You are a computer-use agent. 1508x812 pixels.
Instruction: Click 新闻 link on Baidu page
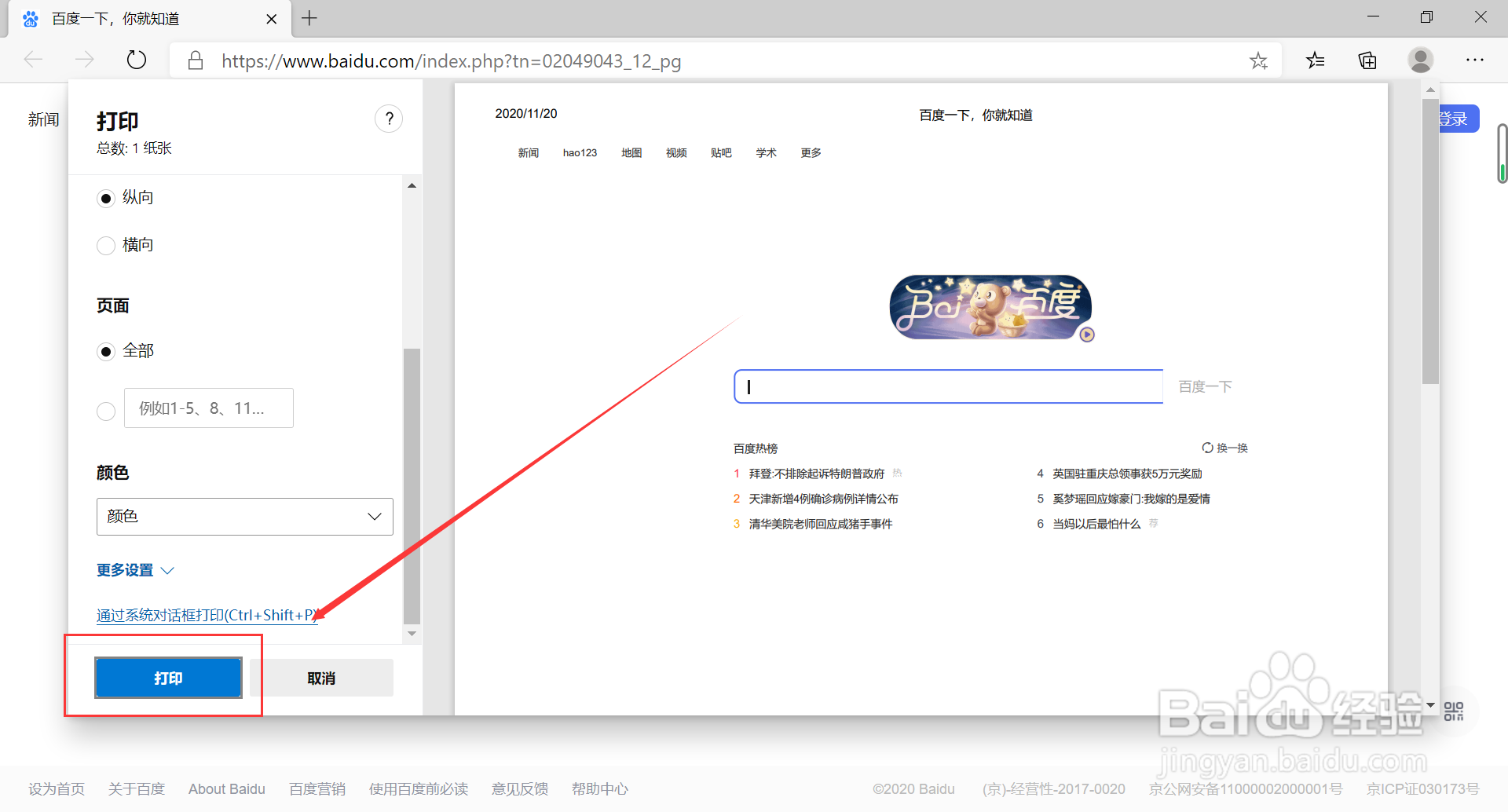click(x=44, y=119)
